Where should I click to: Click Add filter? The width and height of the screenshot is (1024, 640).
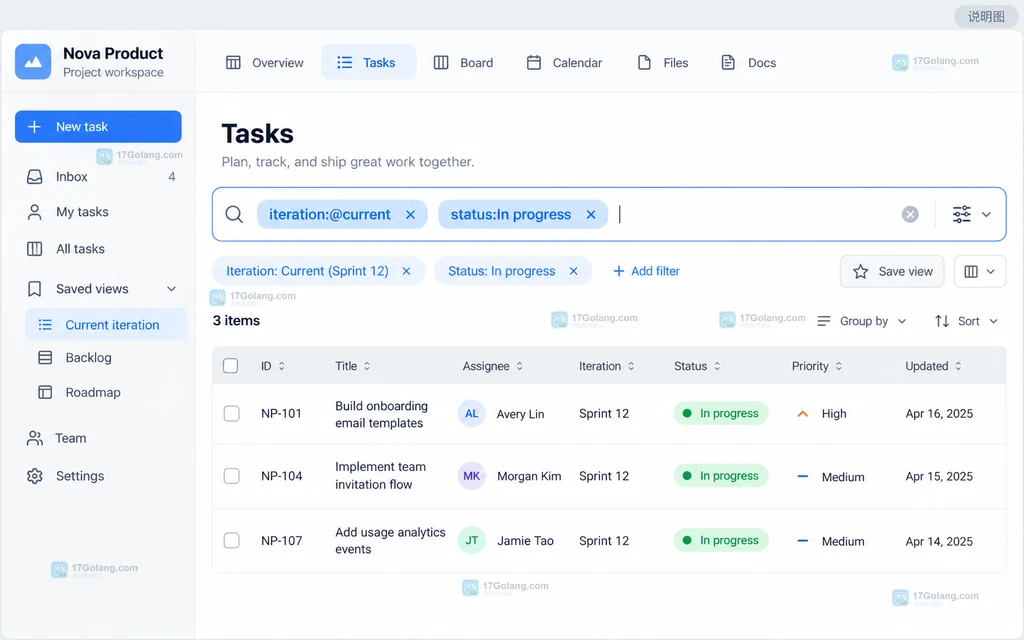[646, 271]
